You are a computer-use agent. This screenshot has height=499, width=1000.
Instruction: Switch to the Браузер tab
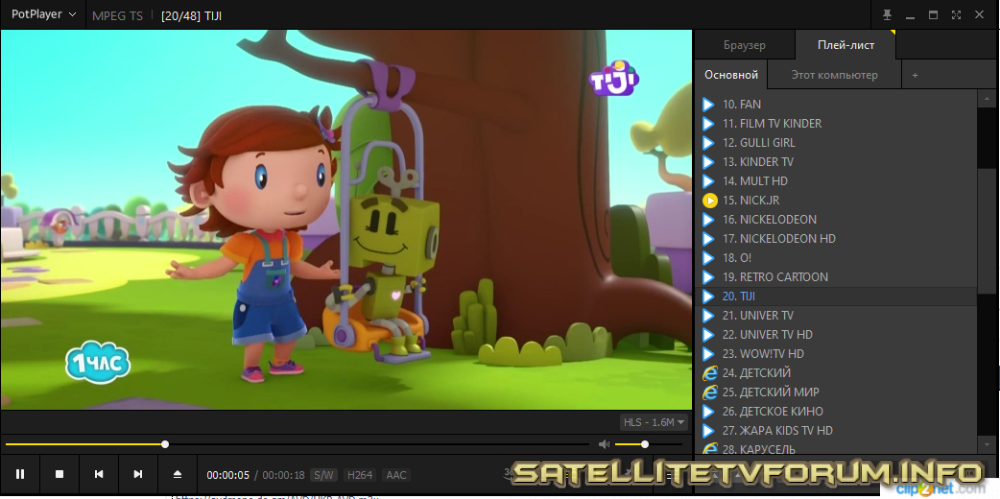(x=744, y=45)
